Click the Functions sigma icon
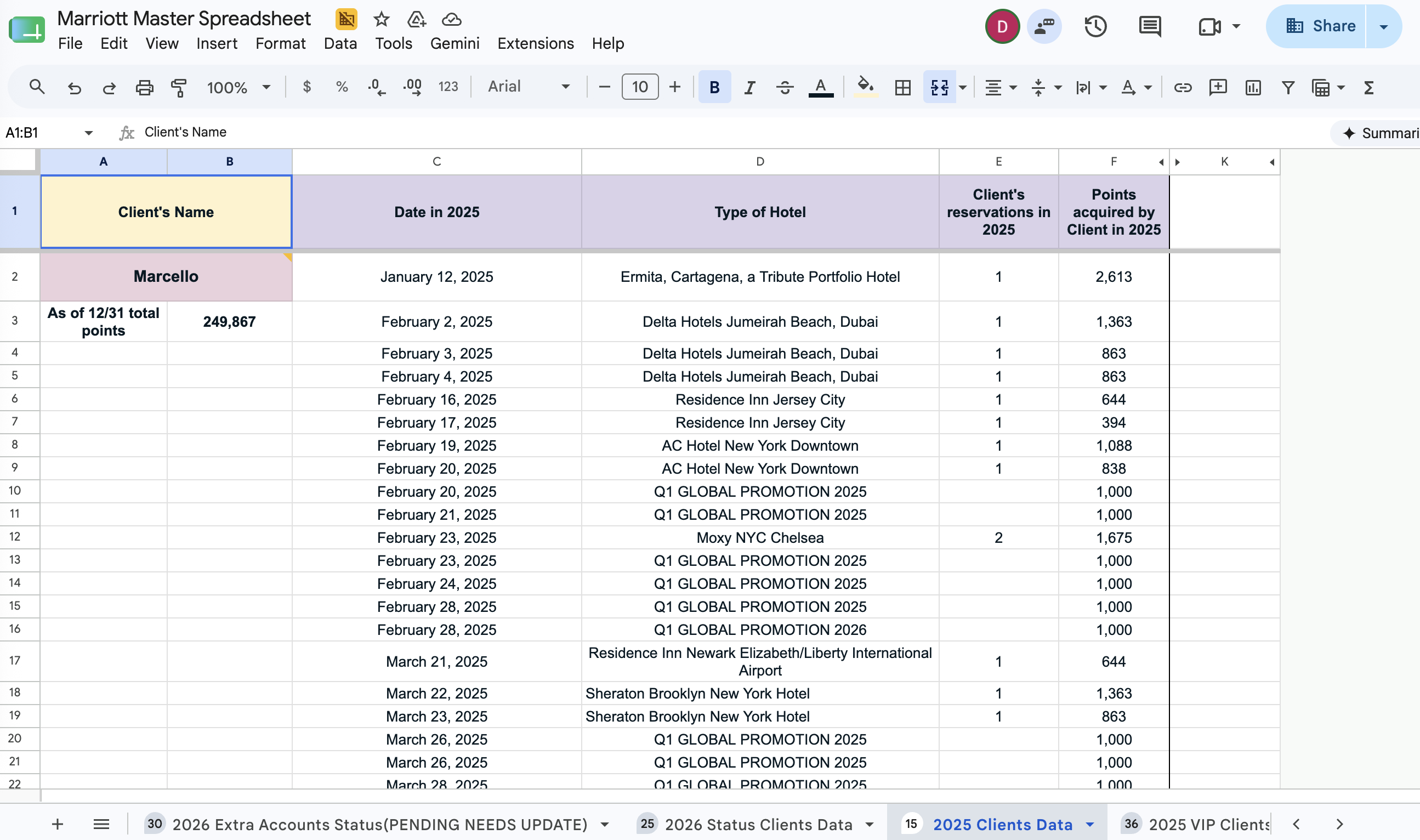The height and width of the screenshot is (840, 1420). click(x=1368, y=87)
